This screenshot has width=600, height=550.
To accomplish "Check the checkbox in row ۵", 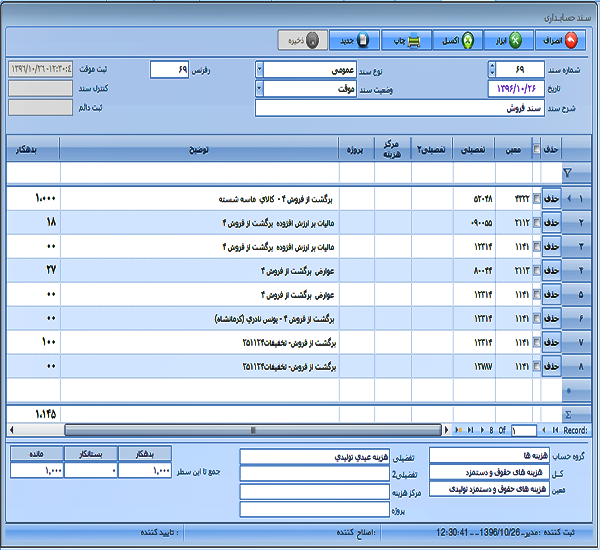I will [x=536, y=294].
